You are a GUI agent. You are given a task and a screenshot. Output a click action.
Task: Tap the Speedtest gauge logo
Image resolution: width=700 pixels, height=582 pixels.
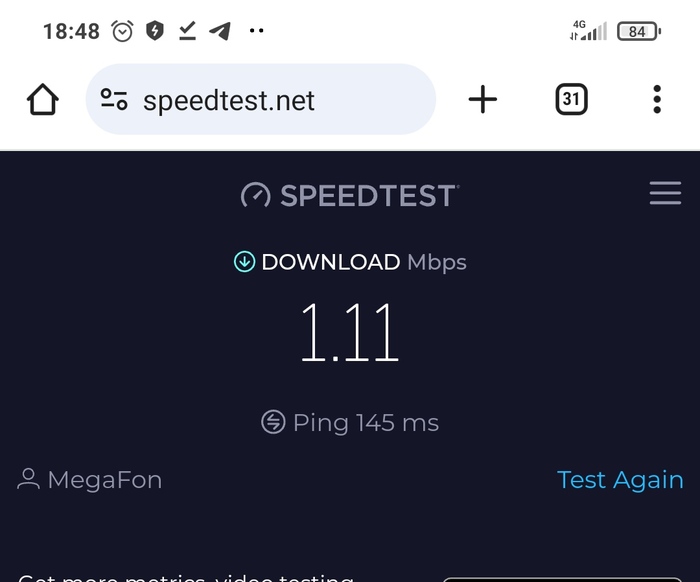256,195
